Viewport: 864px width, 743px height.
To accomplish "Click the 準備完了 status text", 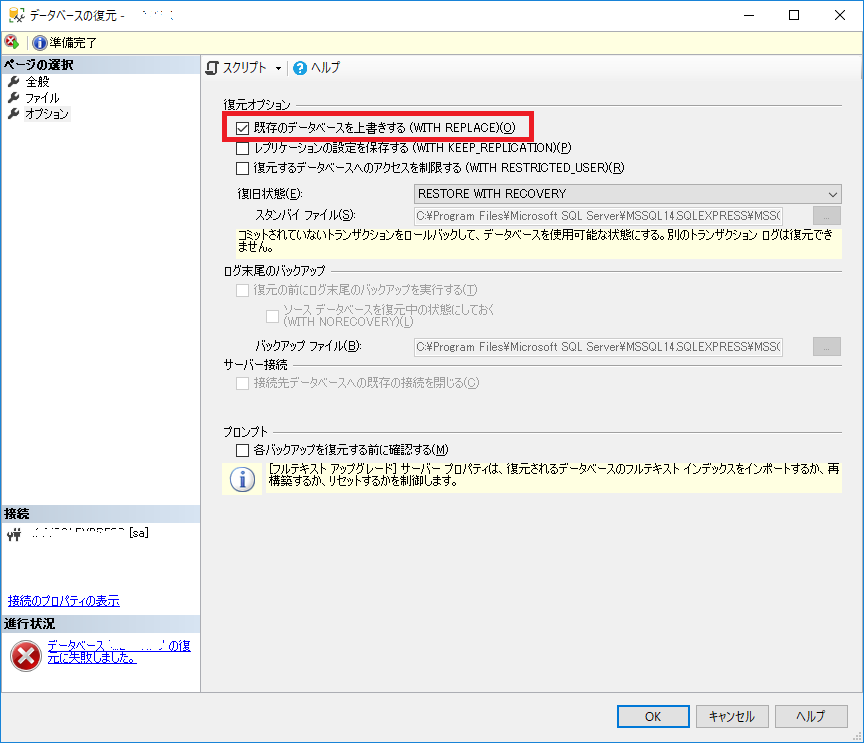I will (73, 42).
